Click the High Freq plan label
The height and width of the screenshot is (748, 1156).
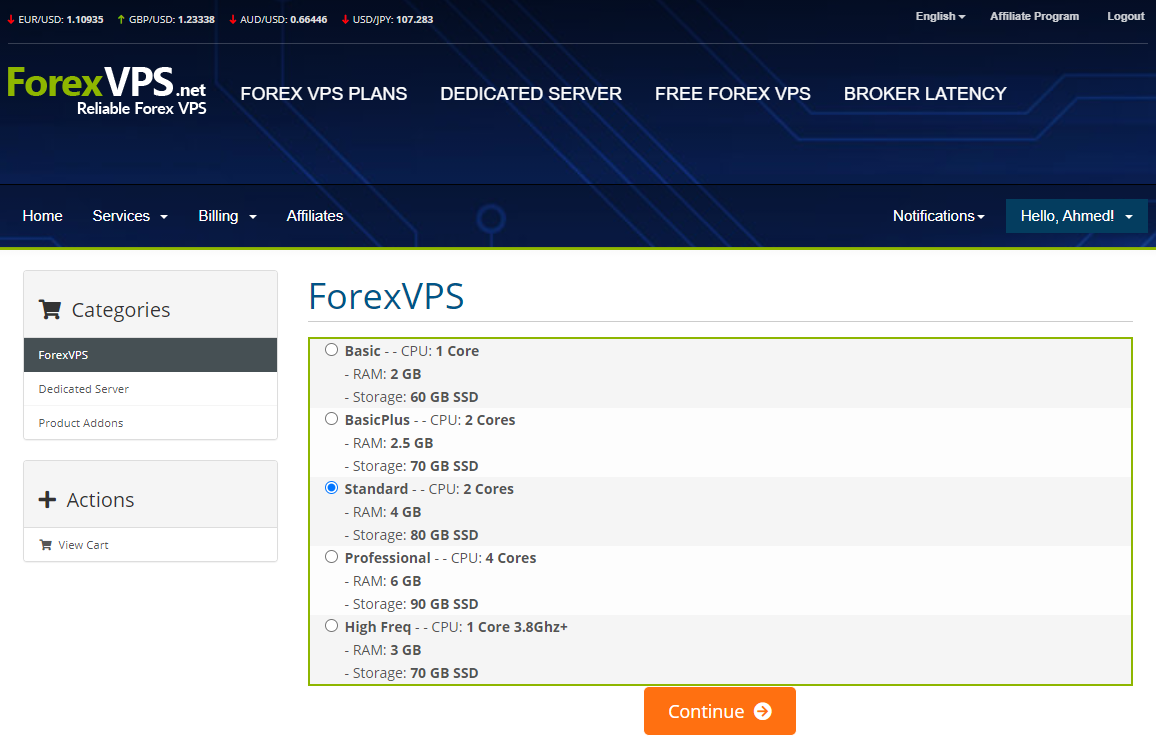(377, 627)
